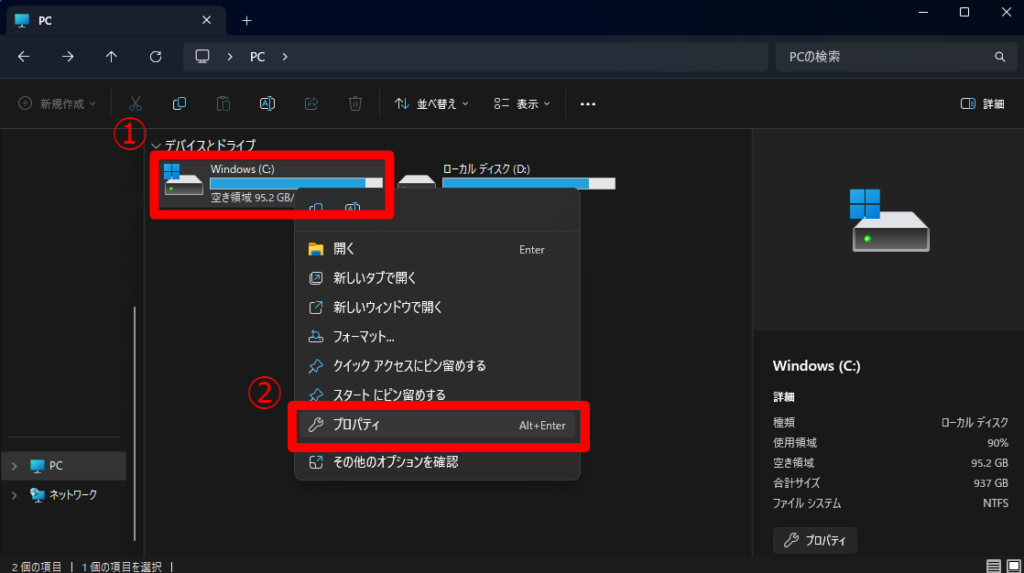Switch to large thumbnails view icon in status bar
1024x573 pixels.
point(1014,566)
